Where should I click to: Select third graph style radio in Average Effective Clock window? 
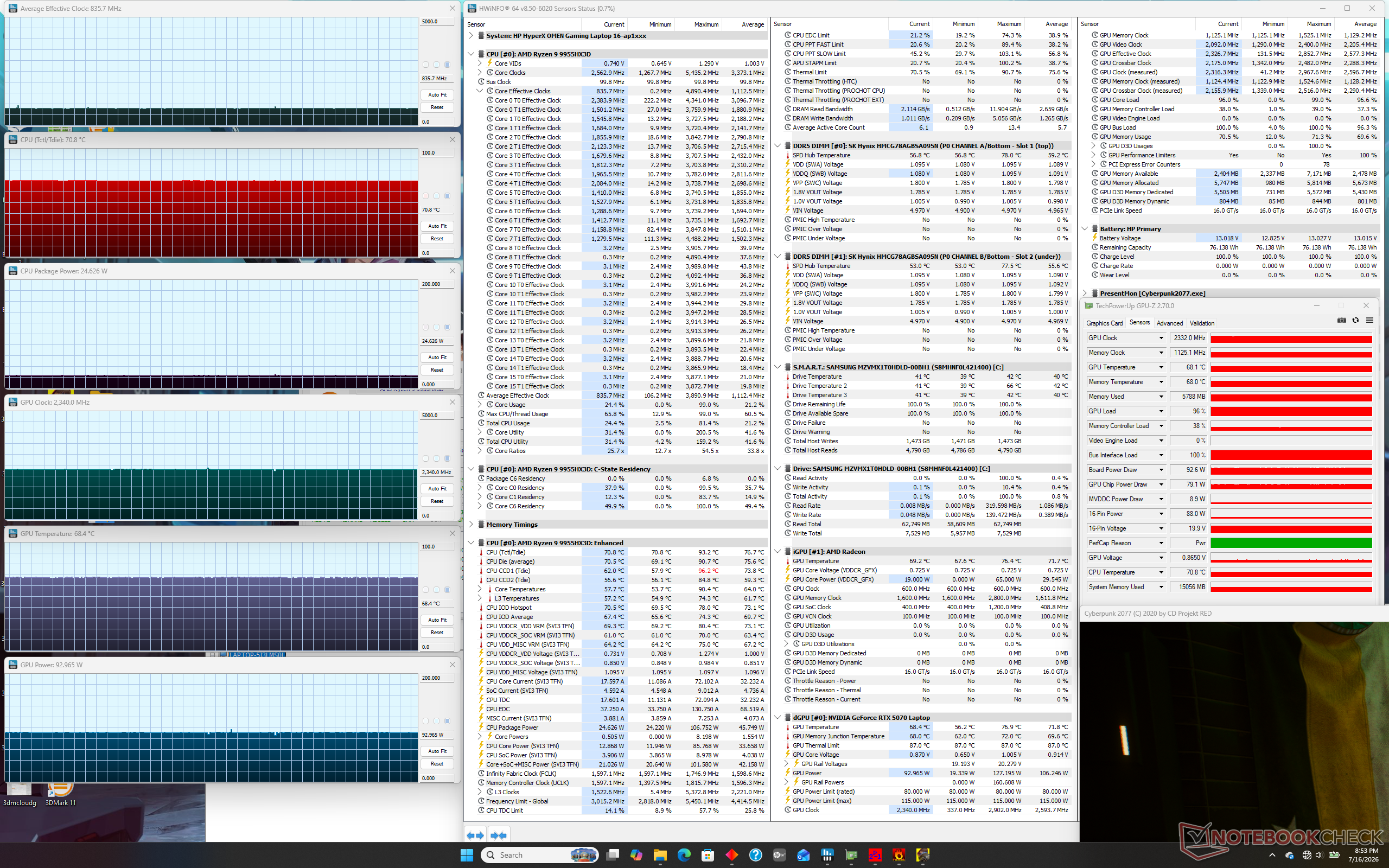(447, 65)
